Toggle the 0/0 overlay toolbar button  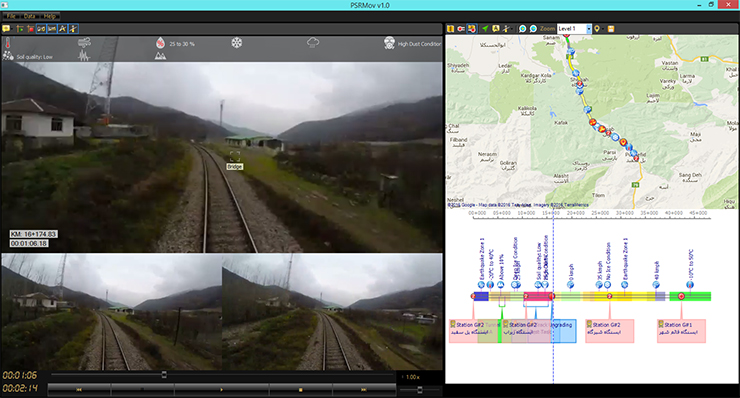41,29
